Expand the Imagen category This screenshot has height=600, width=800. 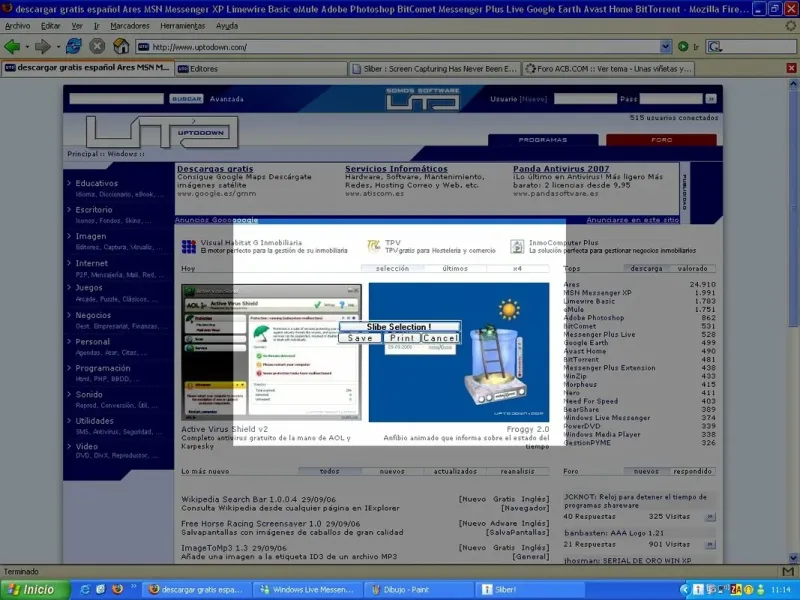click(91, 236)
